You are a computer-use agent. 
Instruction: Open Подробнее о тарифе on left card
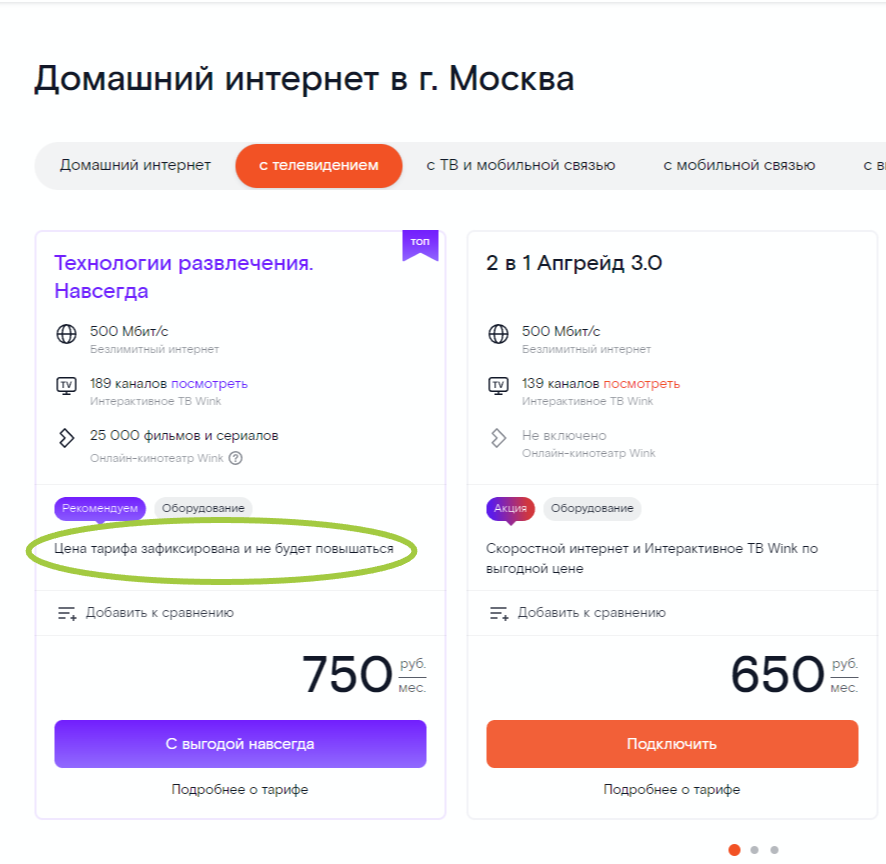click(x=240, y=789)
